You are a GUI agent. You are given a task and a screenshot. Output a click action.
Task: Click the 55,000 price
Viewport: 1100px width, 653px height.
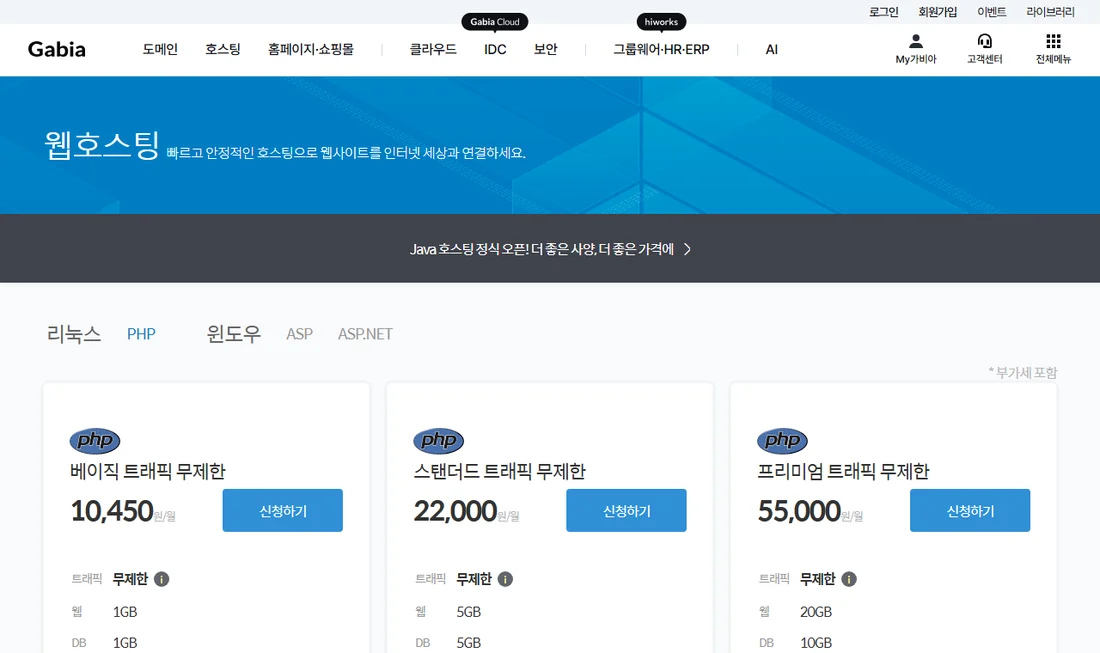click(799, 511)
